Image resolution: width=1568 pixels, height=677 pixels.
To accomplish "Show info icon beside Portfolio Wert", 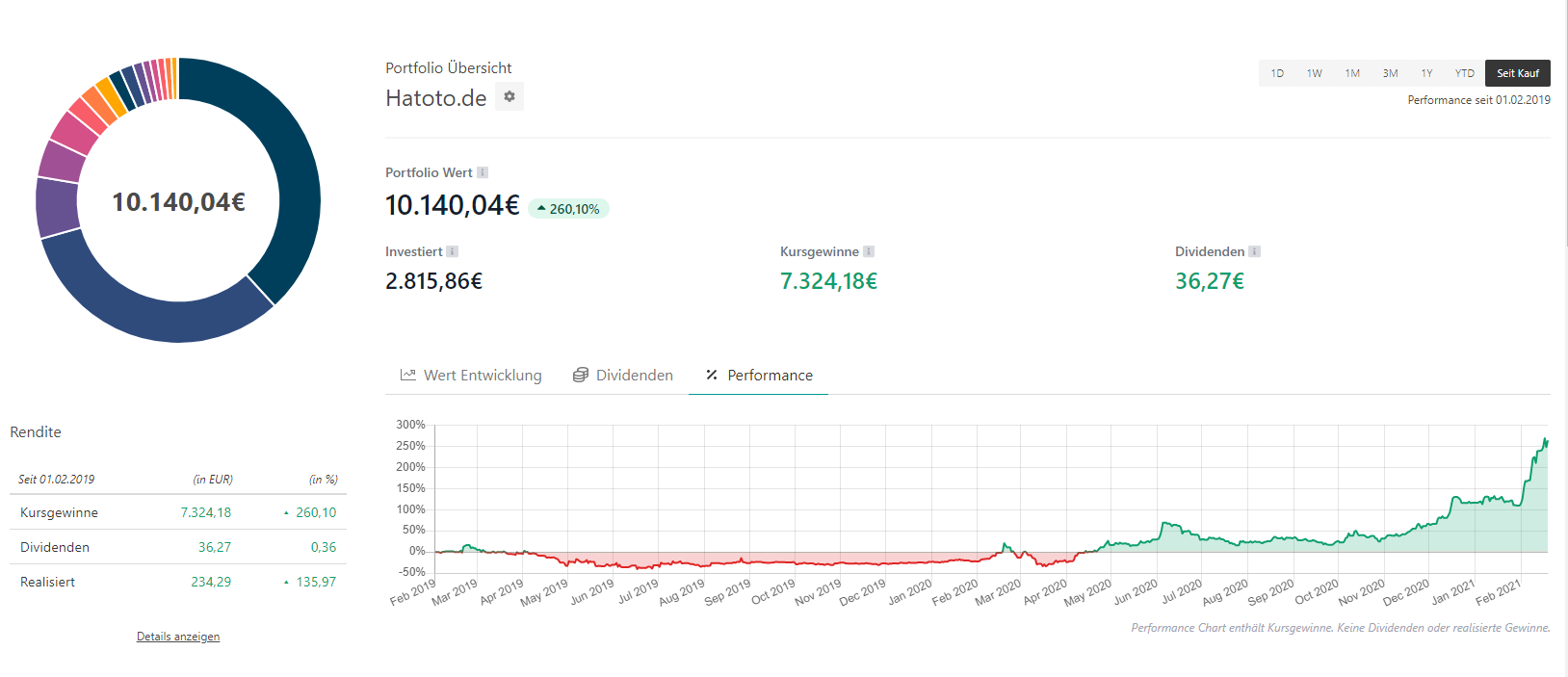I will click(x=483, y=172).
